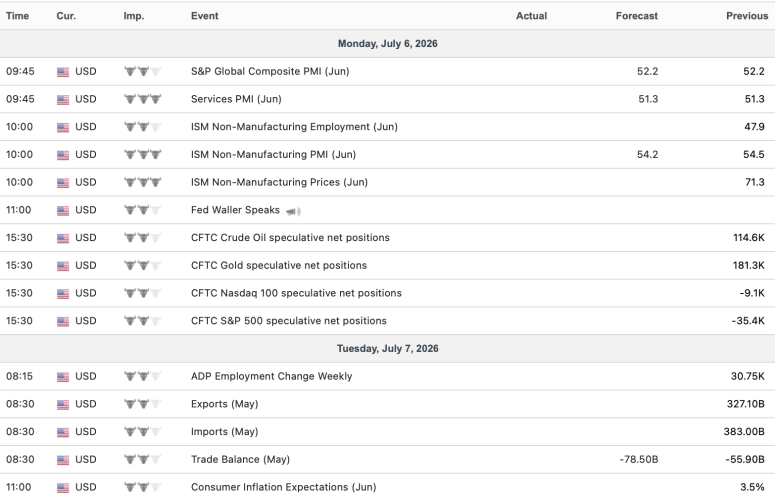Click previous value 181.3K for Gold
Viewport: 775px width, 494px height.
(748, 265)
